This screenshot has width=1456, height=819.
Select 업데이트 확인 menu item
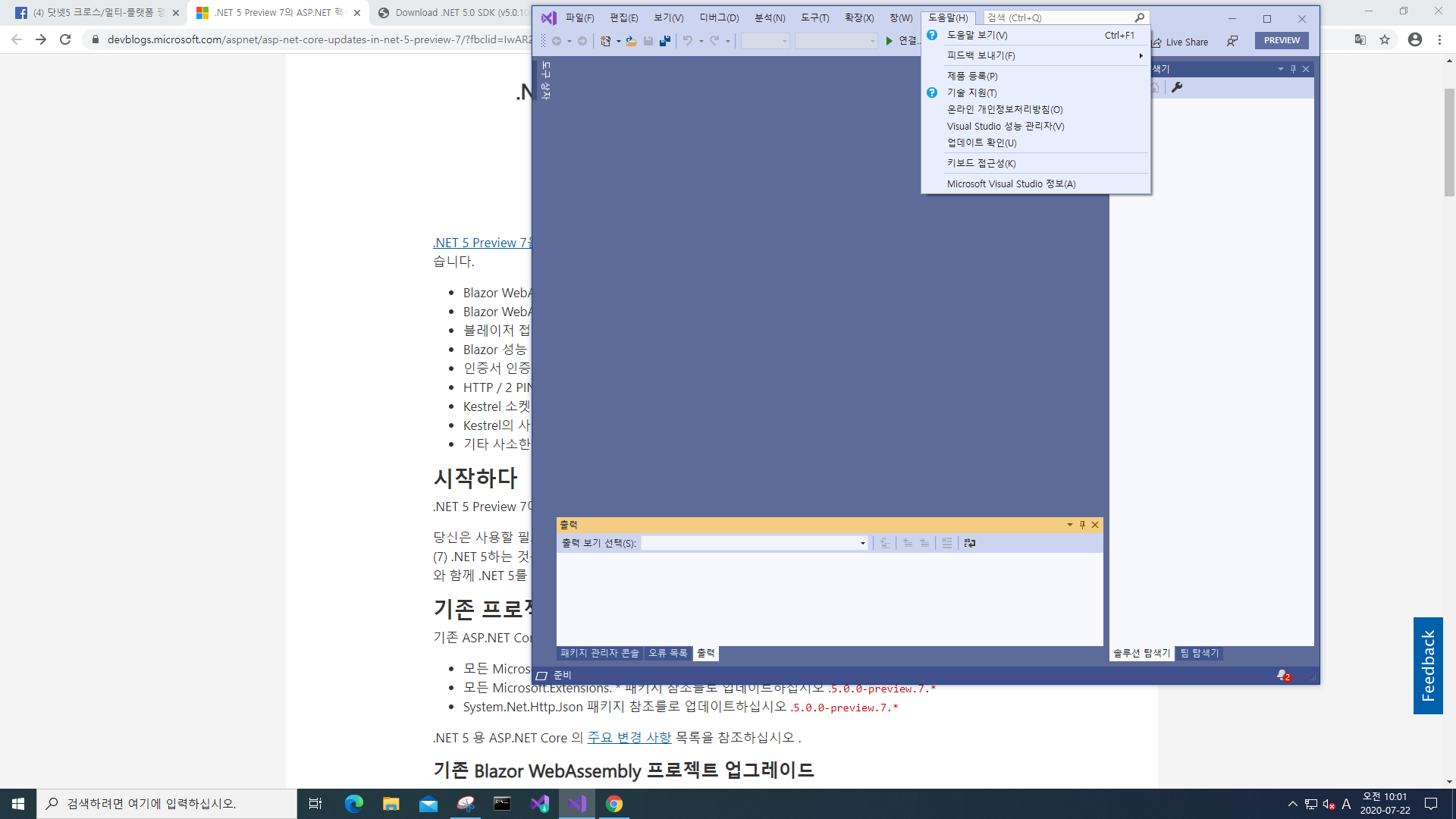[981, 143]
